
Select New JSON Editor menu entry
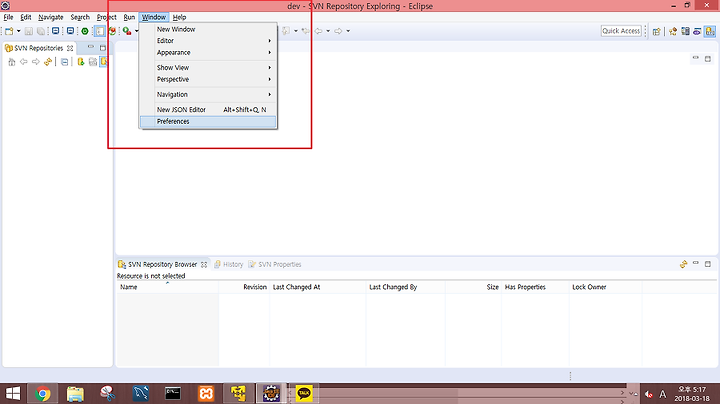click(208, 109)
